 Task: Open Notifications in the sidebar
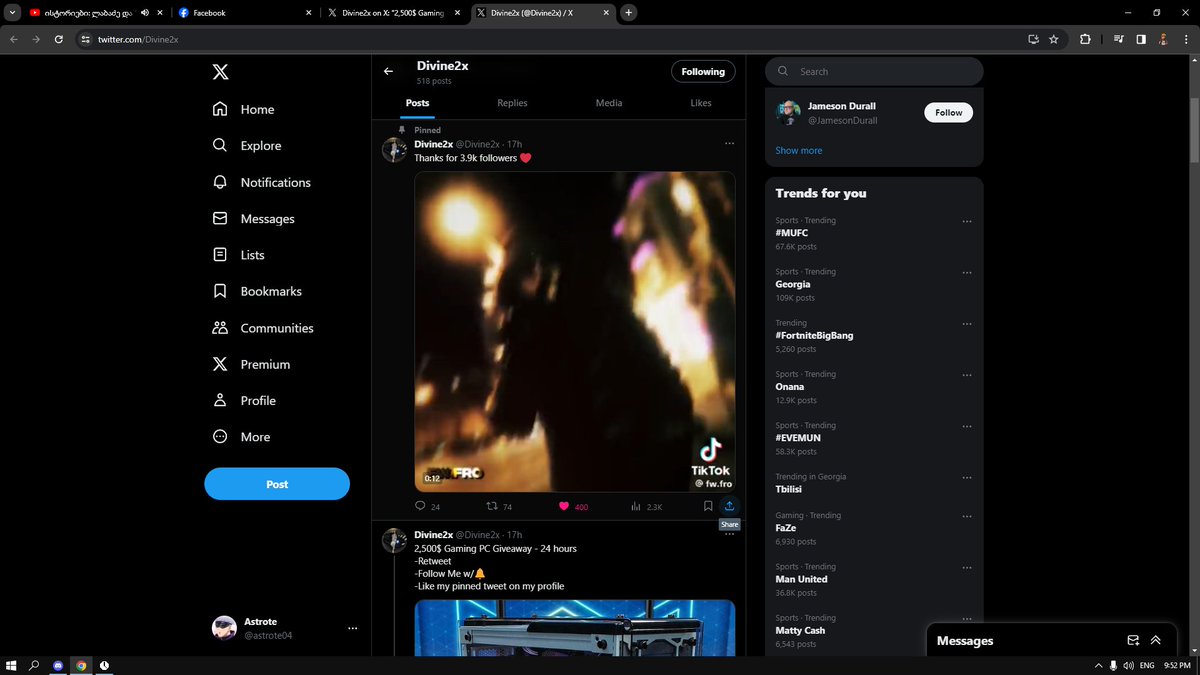point(262,182)
